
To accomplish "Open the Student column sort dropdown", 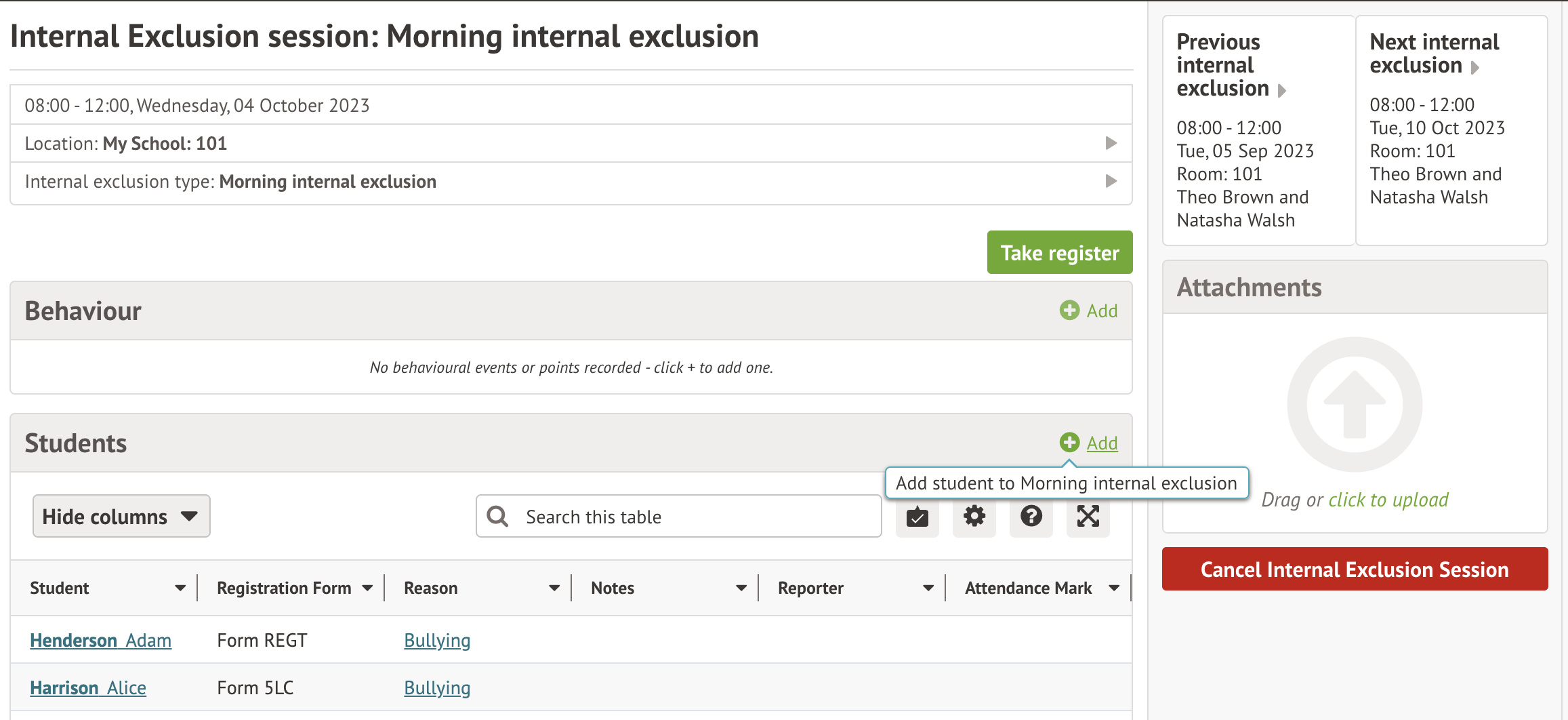I will tap(180, 588).
